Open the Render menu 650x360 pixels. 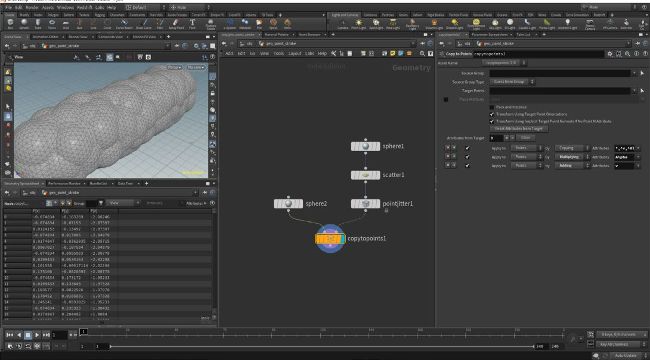[33, 8]
